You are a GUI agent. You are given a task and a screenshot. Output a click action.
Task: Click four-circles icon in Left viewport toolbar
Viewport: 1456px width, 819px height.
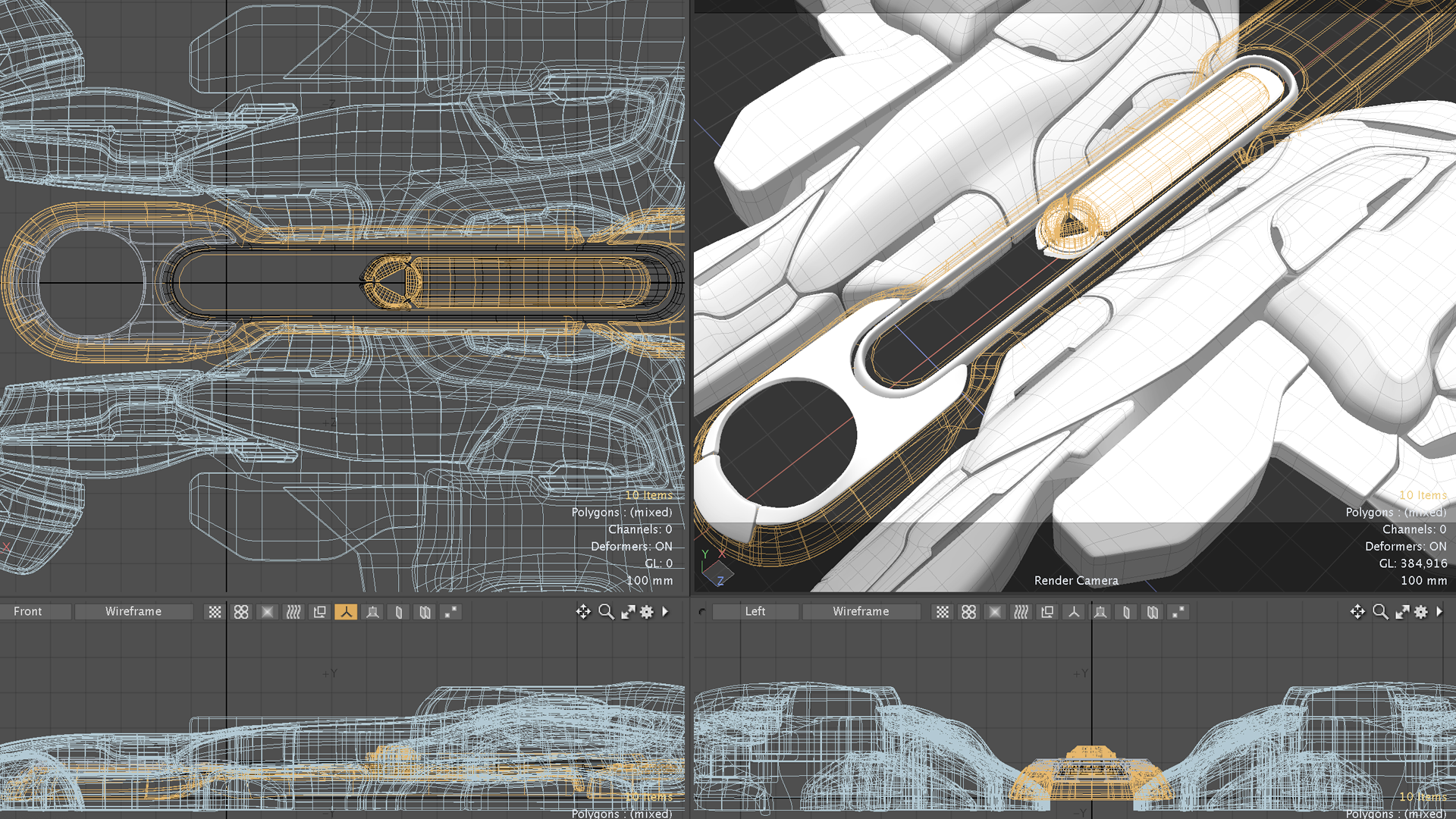coord(968,612)
